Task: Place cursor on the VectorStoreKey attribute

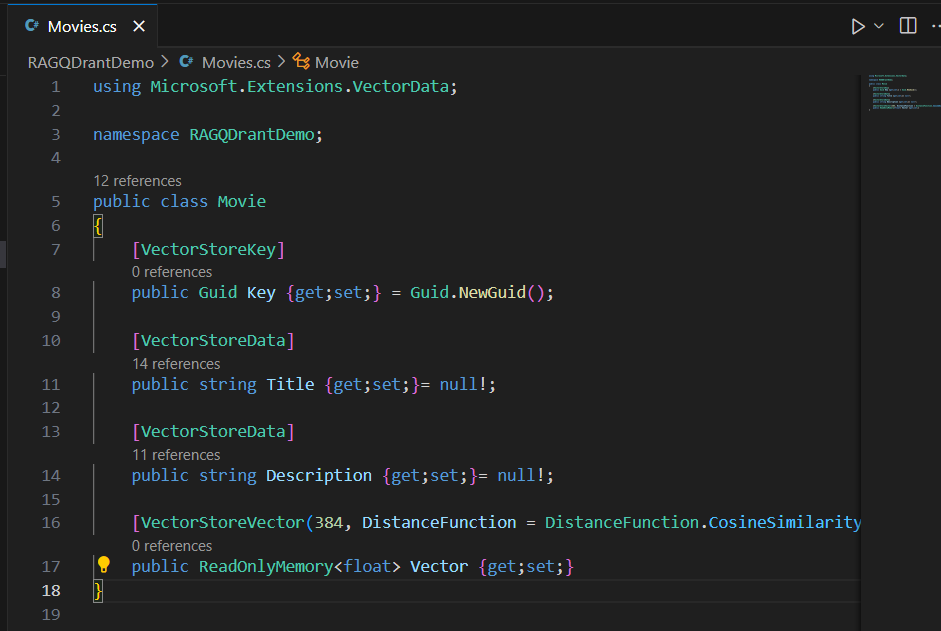Action: pyautogui.click(x=213, y=249)
